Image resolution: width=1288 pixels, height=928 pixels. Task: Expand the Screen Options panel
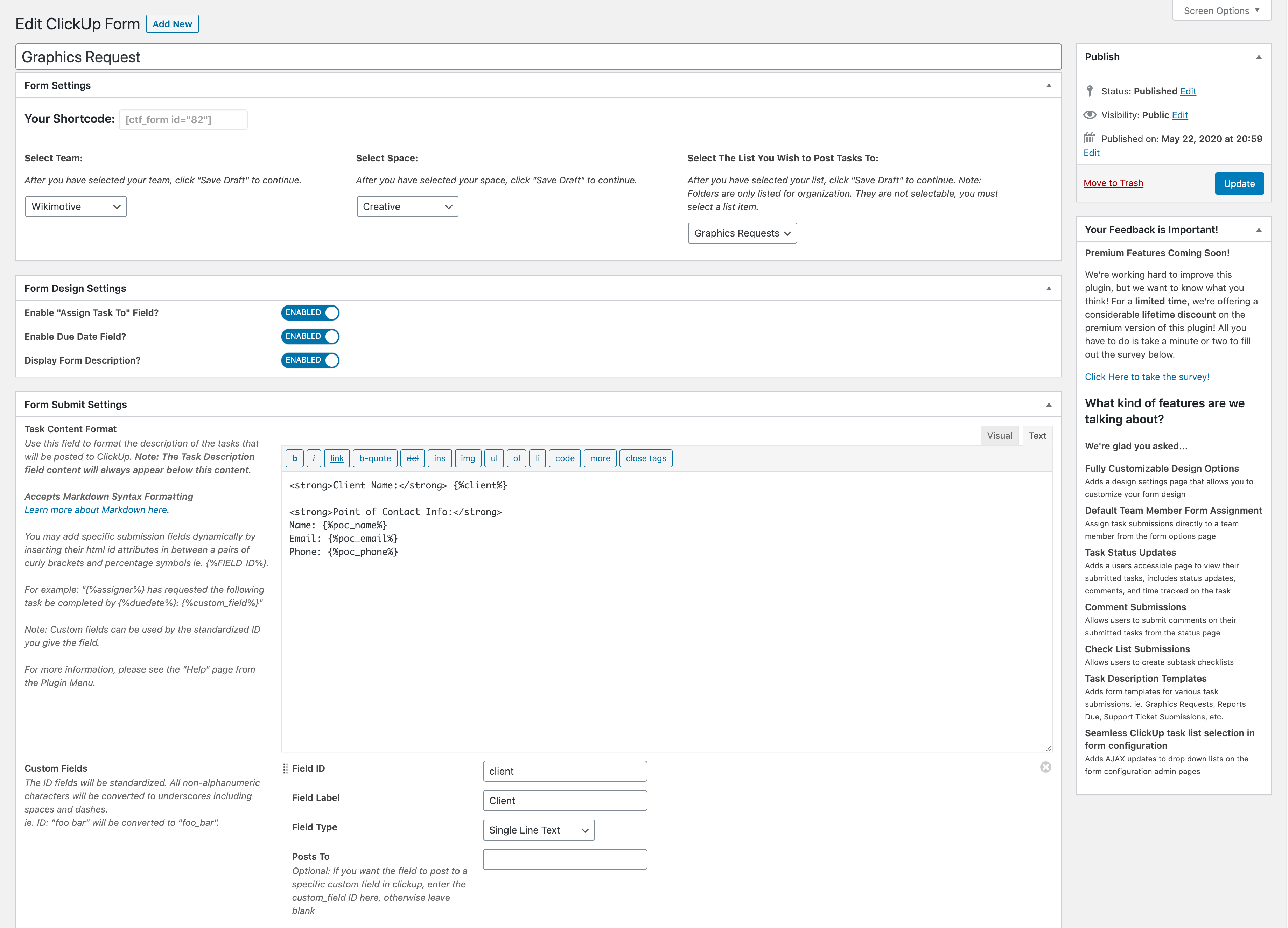[1221, 10]
